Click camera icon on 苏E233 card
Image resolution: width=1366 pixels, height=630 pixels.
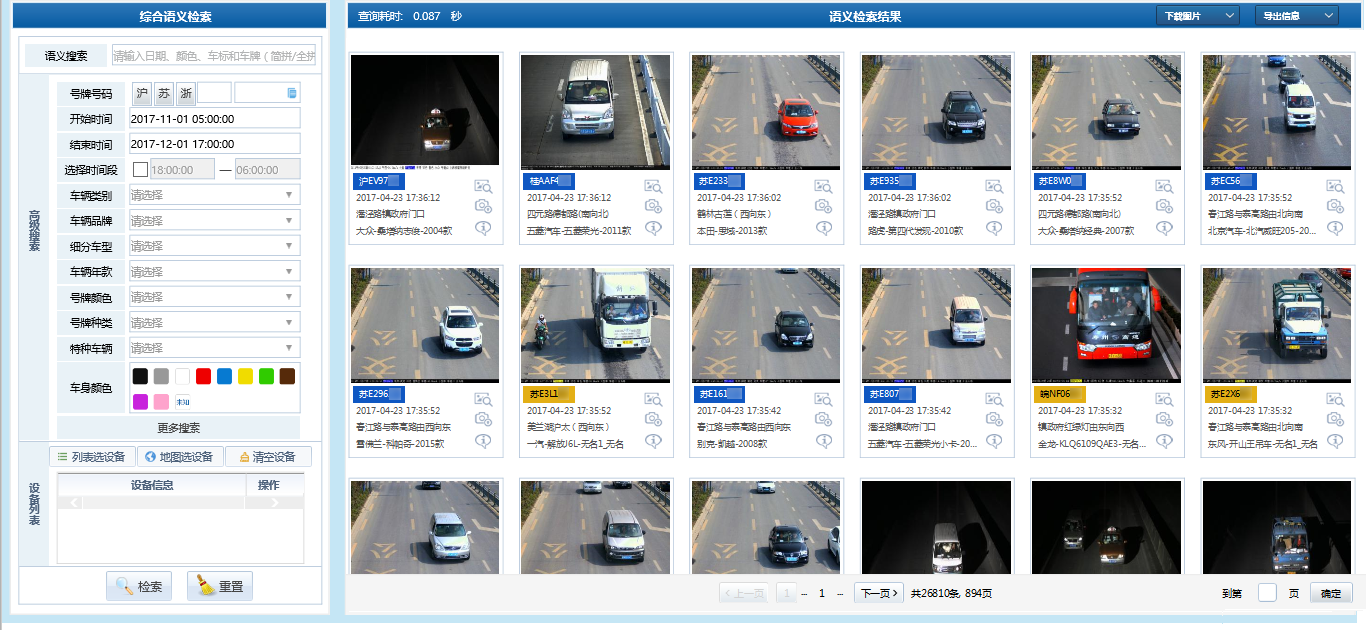pos(824,206)
